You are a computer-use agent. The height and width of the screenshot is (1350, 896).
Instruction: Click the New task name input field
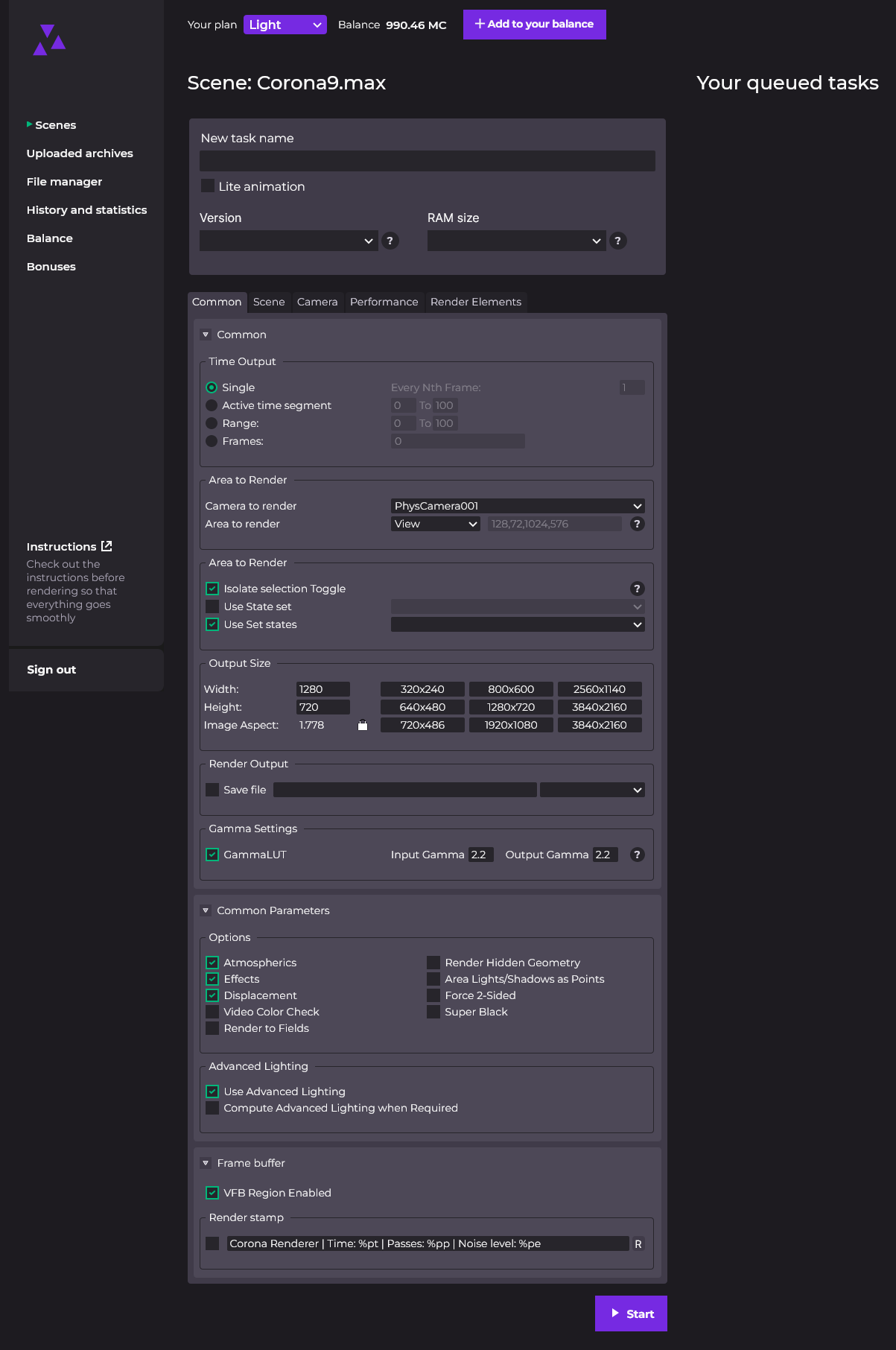(427, 161)
